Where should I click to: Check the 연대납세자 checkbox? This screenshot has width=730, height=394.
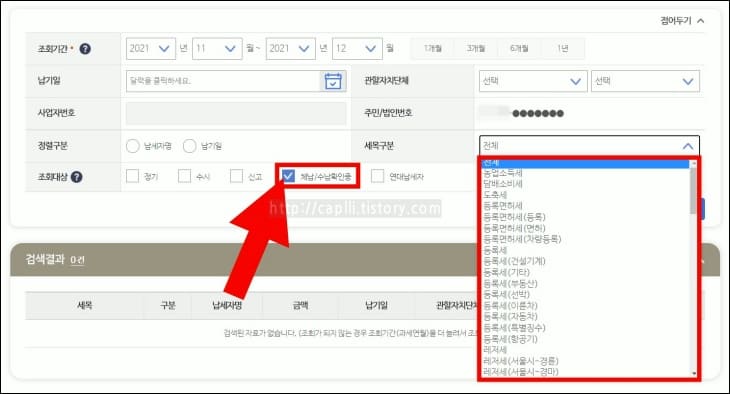(378, 176)
